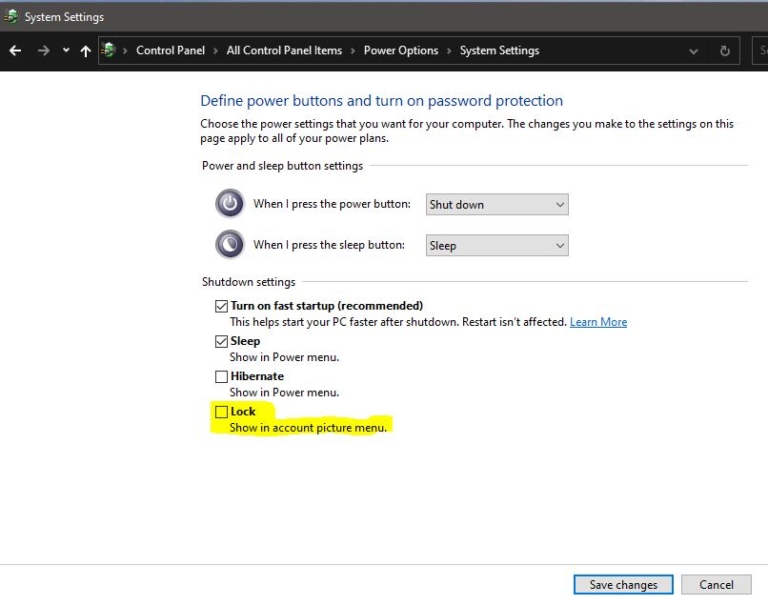Expand chevron after Control Panel breadcrumb
Screen dimensions: 768x605
[216, 51]
